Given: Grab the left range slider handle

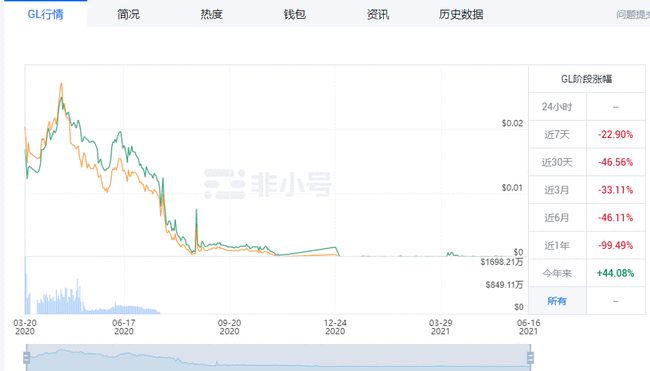Looking at the screenshot, I should click(x=27, y=357).
